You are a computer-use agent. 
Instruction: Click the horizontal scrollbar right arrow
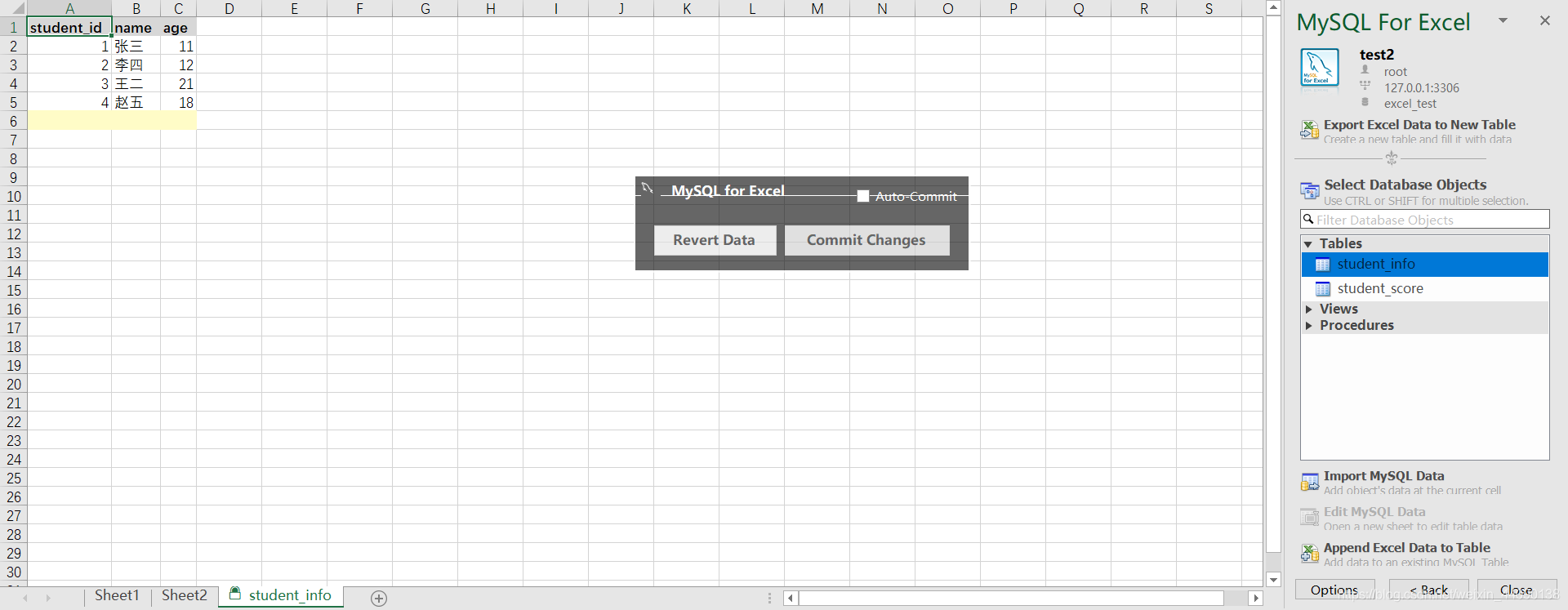coord(1256,599)
